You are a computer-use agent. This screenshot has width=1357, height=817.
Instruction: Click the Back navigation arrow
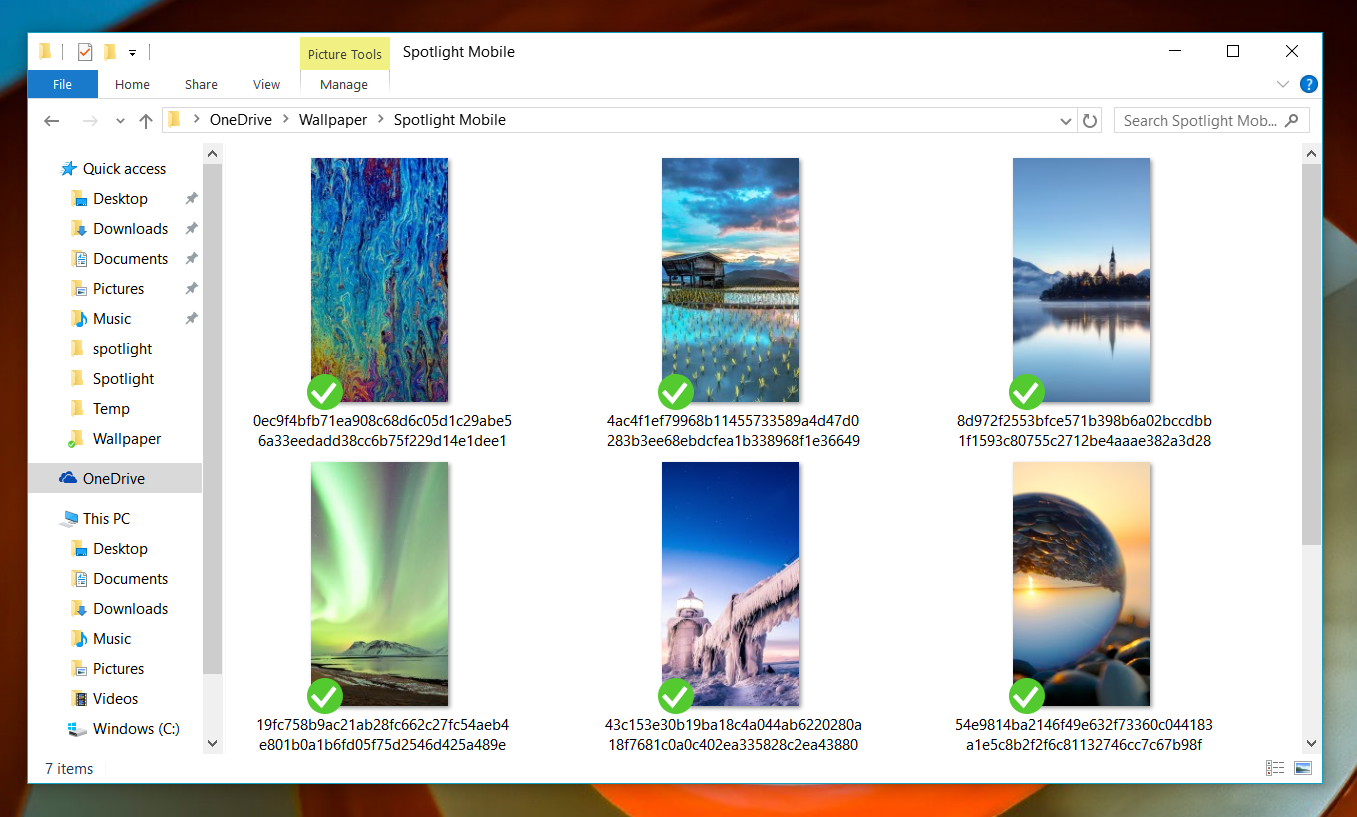click(x=51, y=120)
